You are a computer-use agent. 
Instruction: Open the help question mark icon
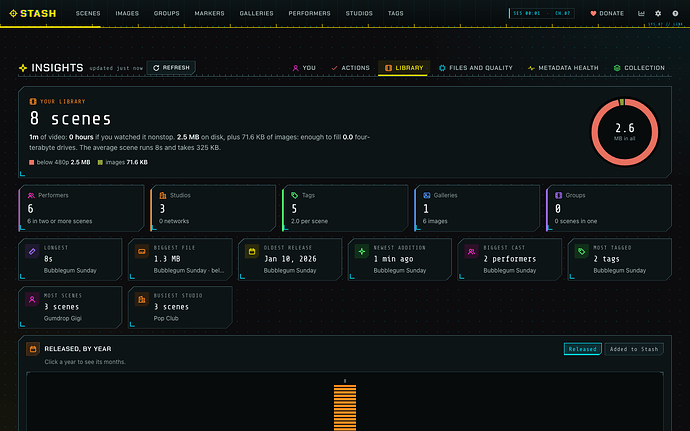click(x=675, y=14)
